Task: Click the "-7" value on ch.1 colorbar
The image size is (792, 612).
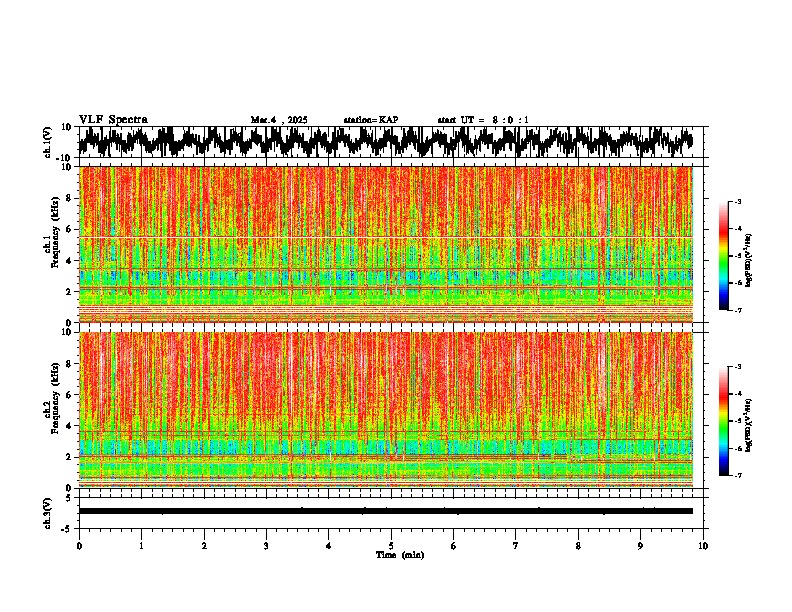Action: click(x=738, y=310)
